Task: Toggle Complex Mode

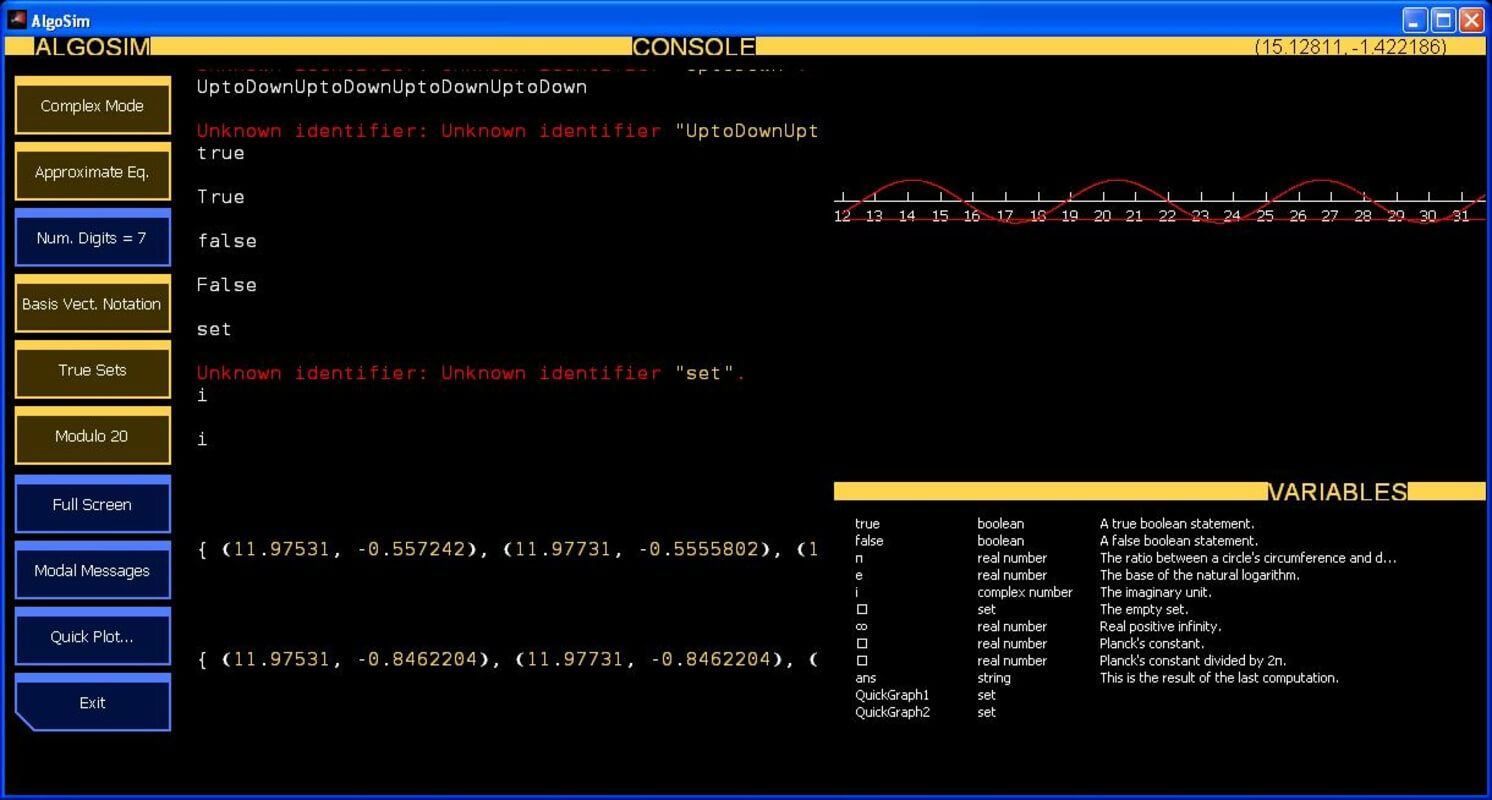Action: (x=92, y=106)
